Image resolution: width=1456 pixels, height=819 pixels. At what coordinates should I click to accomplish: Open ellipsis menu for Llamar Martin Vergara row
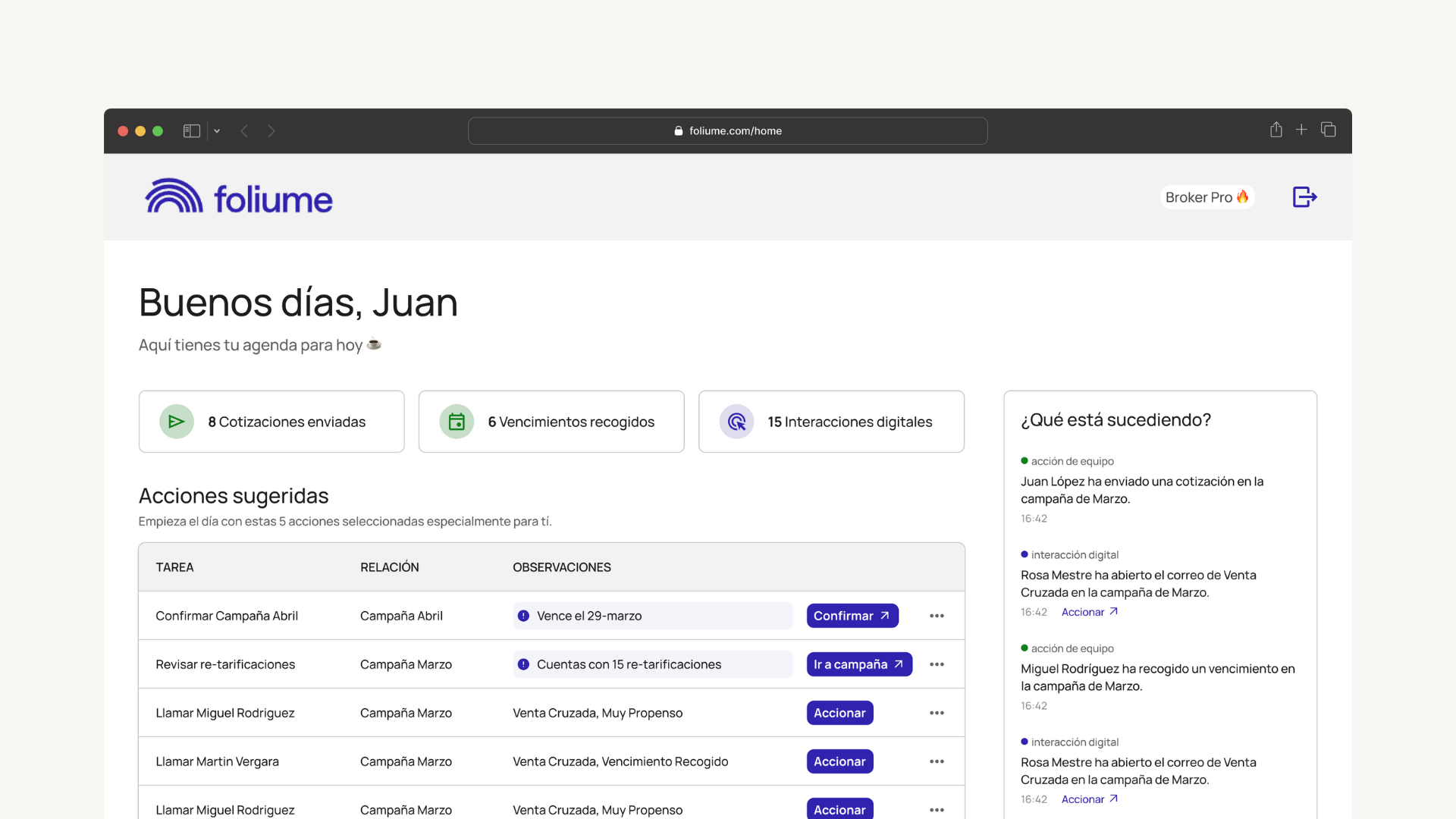[x=937, y=761]
